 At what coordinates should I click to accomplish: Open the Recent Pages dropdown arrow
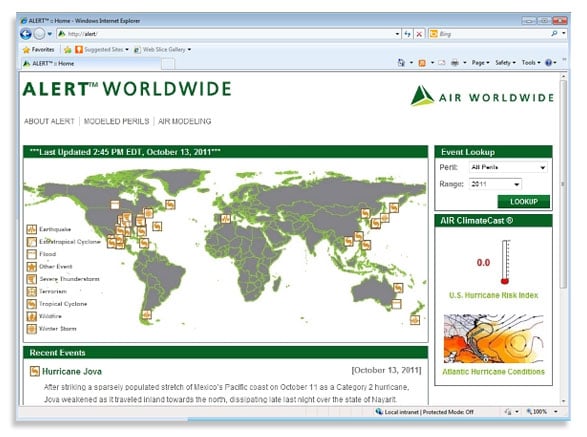49,34
